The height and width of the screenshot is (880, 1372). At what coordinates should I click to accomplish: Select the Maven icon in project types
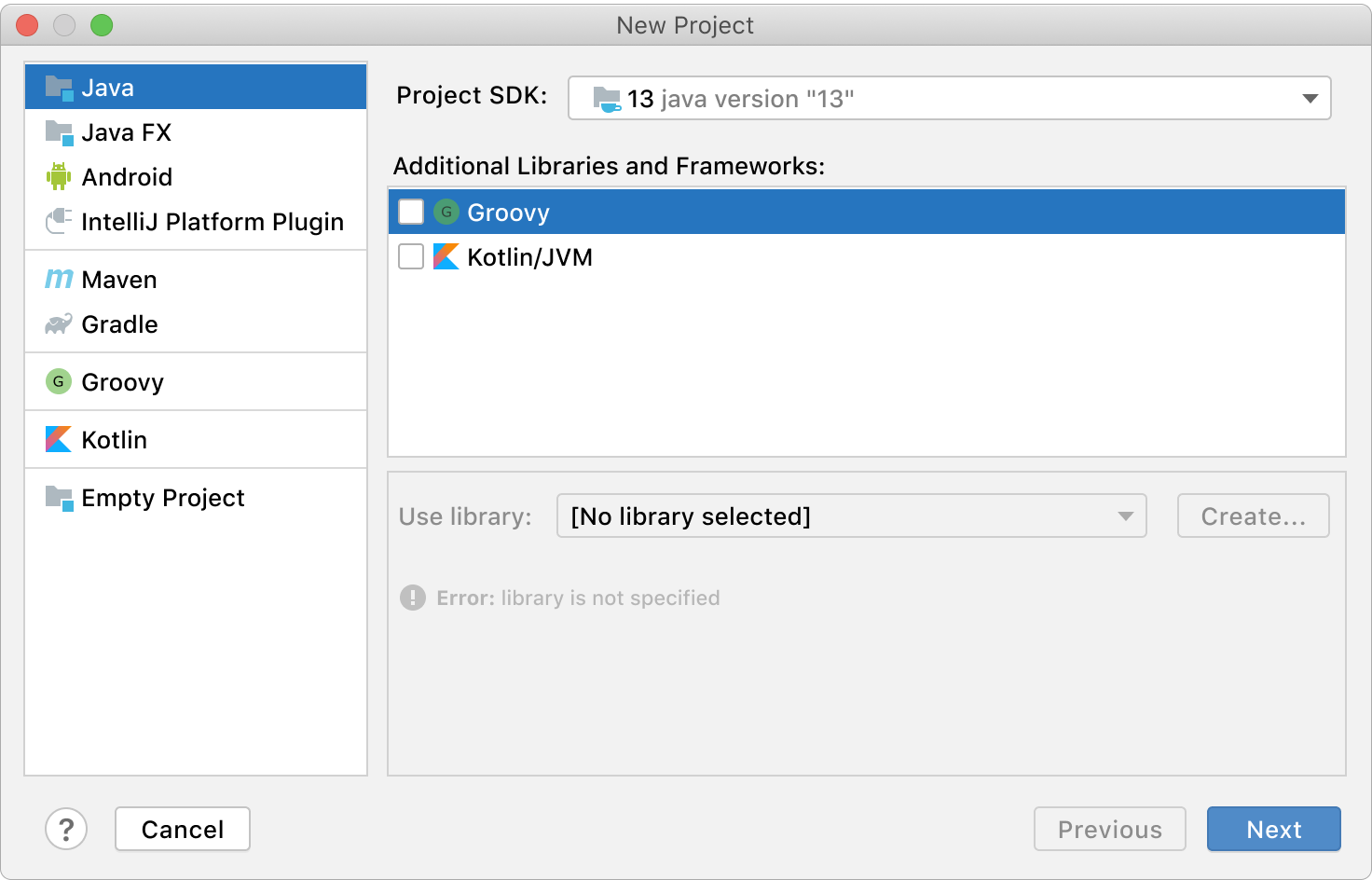(59, 279)
